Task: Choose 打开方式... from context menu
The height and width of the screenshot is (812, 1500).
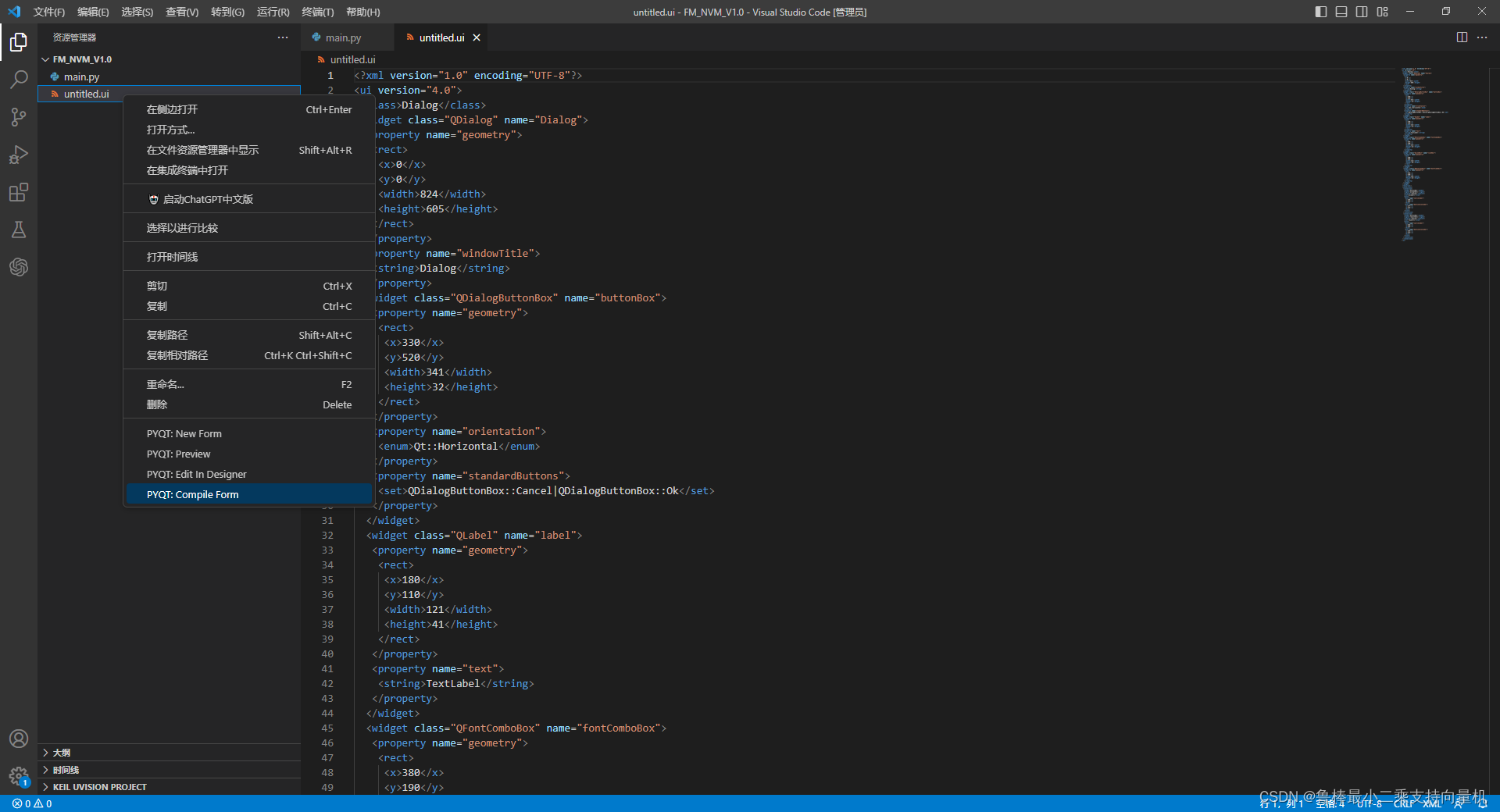Action: [248, 130]
